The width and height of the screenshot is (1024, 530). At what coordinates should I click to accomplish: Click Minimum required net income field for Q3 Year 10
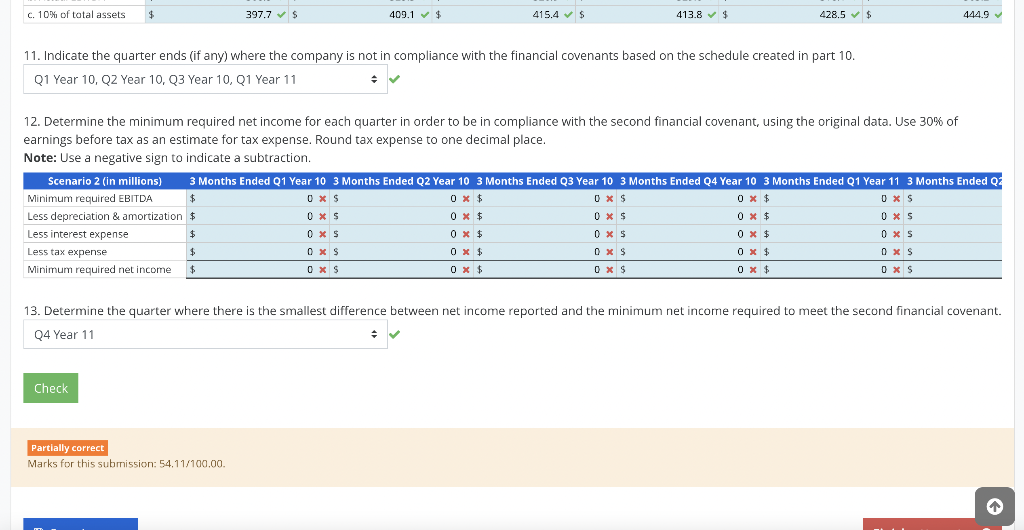coord(543,270)
